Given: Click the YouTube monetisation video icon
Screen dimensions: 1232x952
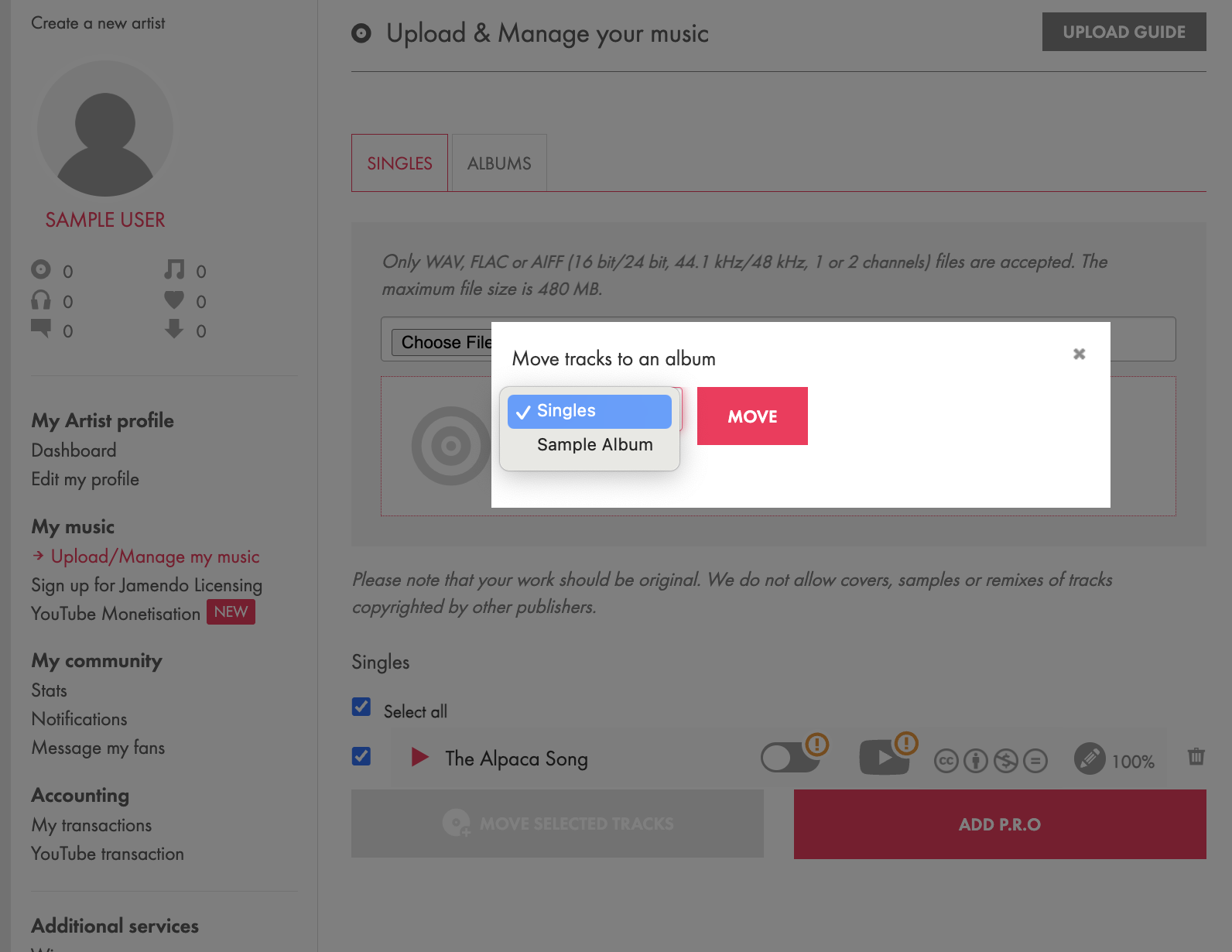Looking at the screenshot, I should (x=885, y=757).
